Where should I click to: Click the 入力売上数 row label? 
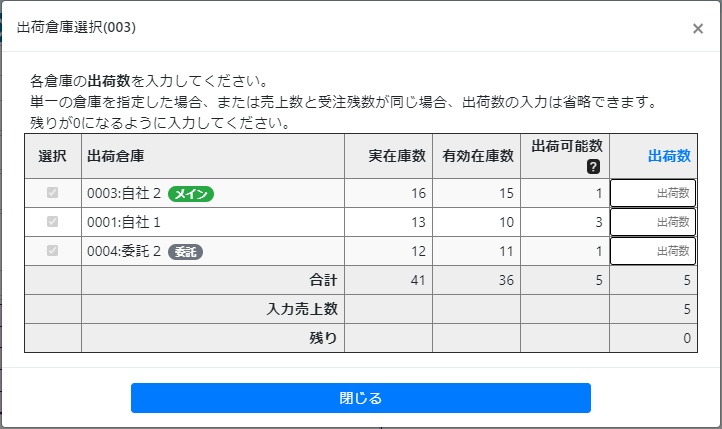click(x=302, y=309)
